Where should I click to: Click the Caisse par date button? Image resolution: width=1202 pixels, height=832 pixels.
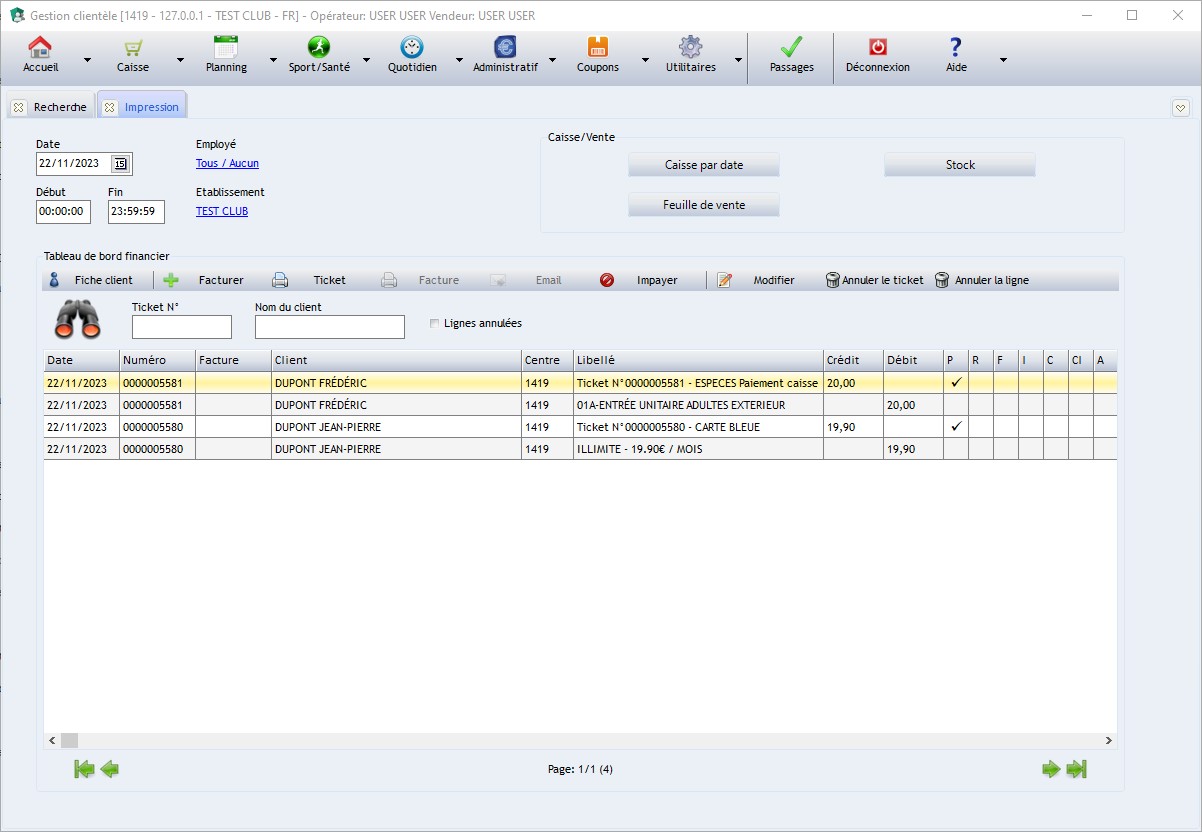[x=703, y=165]
